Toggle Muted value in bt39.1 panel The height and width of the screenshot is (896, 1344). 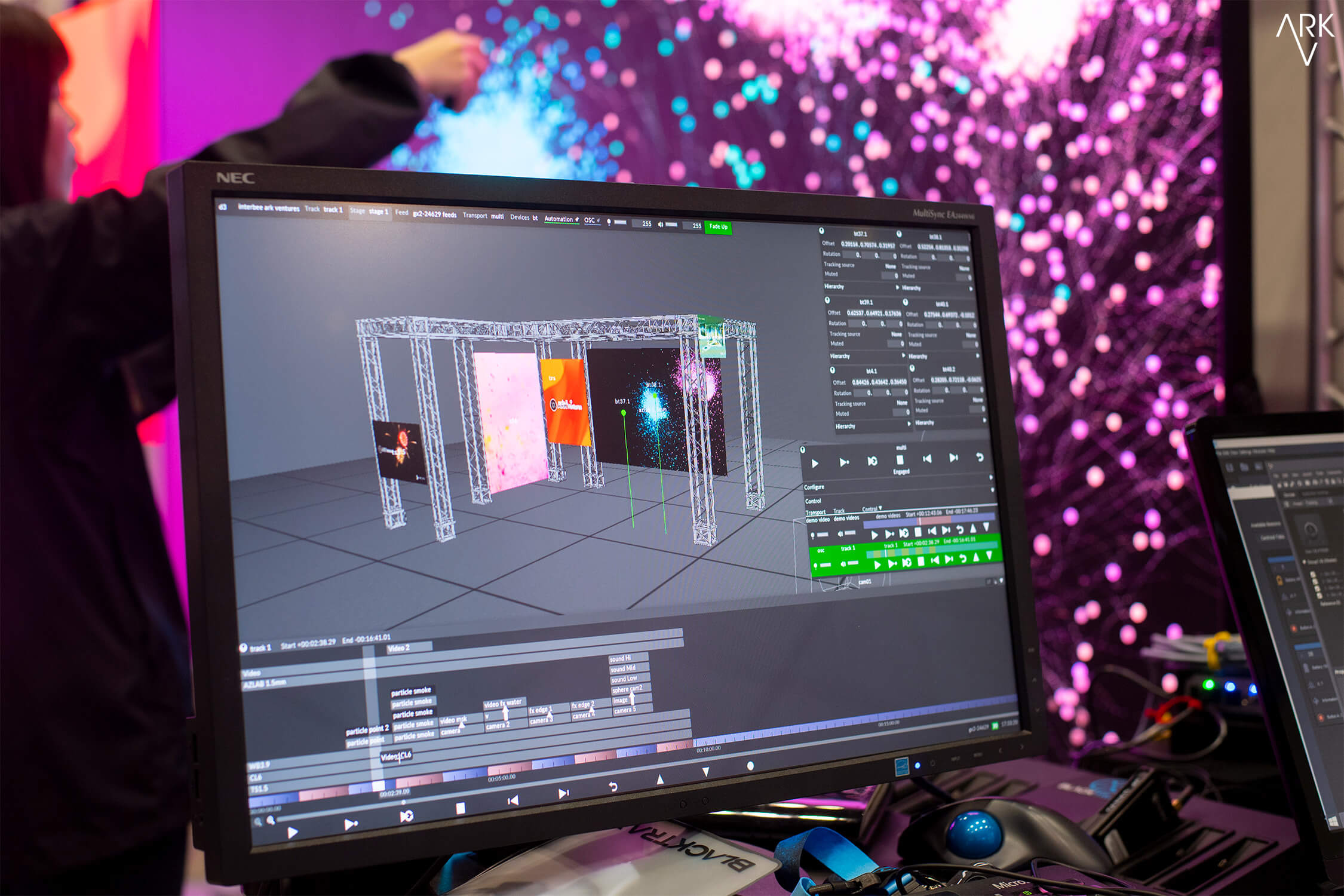click(x=896, y=344)
